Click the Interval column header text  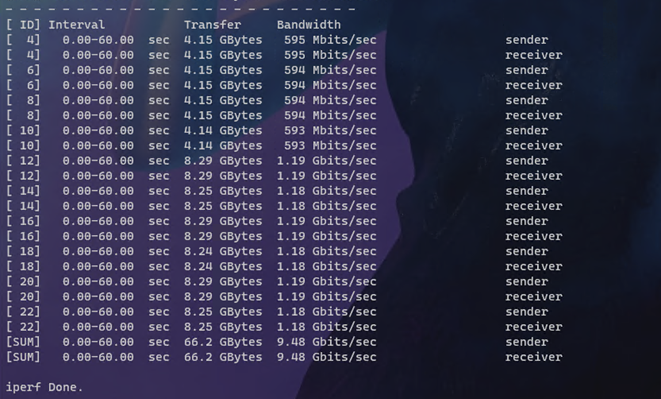77,25
